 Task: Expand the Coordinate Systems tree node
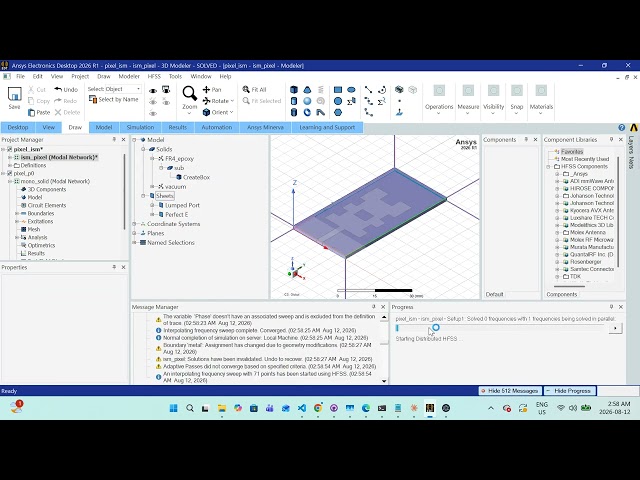click(x=134, y=224)
